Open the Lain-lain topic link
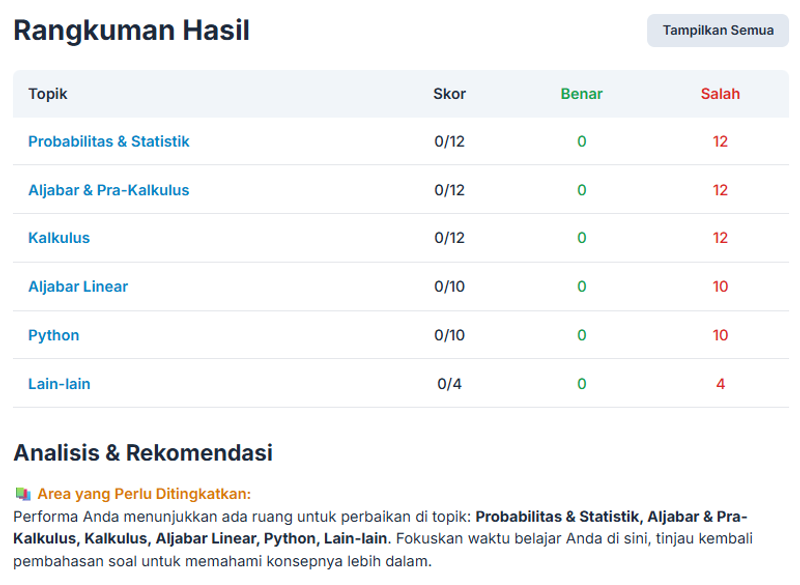Image resolution: width=800 pixels, height=585 pixels. (x=59, y=384)
